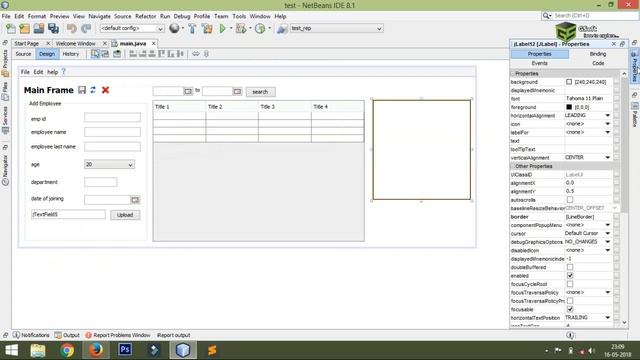Uncheck the focusable property checkbox
Viewport: 640px width, 360px height.
(x=570, y=309)
